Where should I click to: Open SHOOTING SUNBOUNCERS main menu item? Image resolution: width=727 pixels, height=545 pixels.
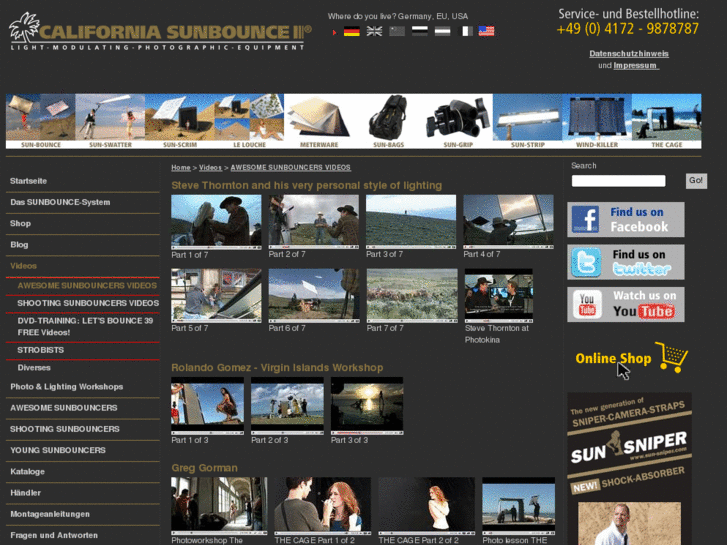click(65, 430)
